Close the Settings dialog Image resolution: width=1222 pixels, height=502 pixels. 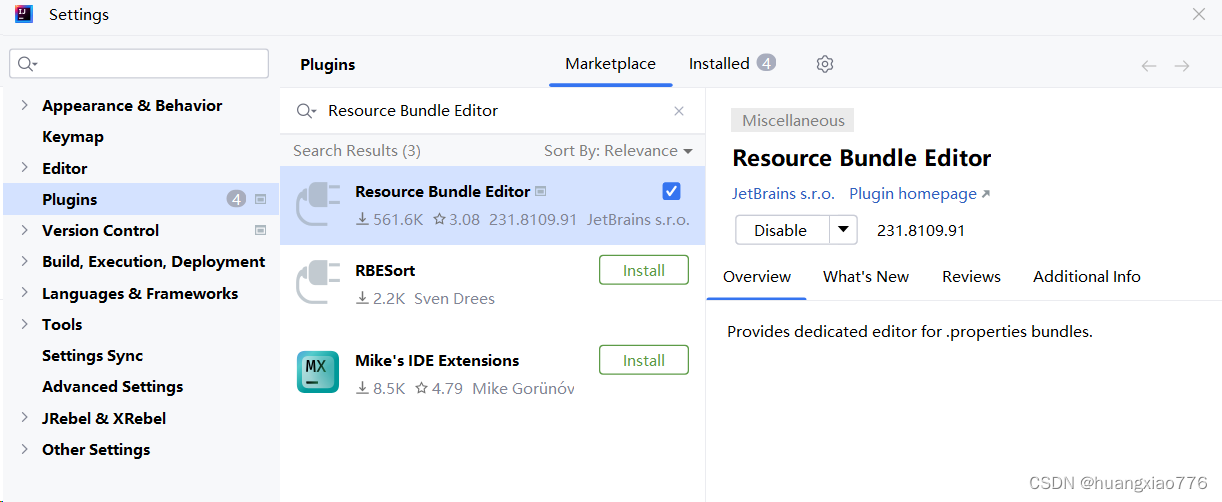click(x=1199, y=14)
